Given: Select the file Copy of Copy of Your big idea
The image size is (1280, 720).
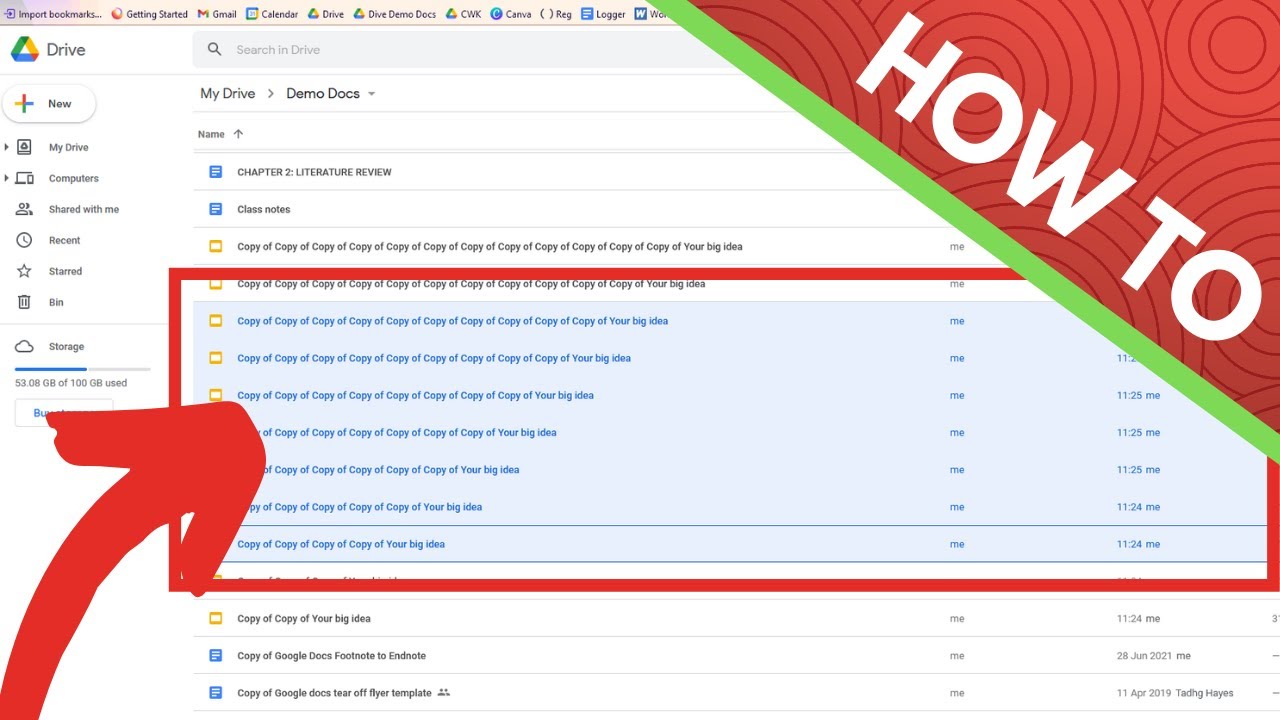Looking at the screenshot, I should (304, 618).
